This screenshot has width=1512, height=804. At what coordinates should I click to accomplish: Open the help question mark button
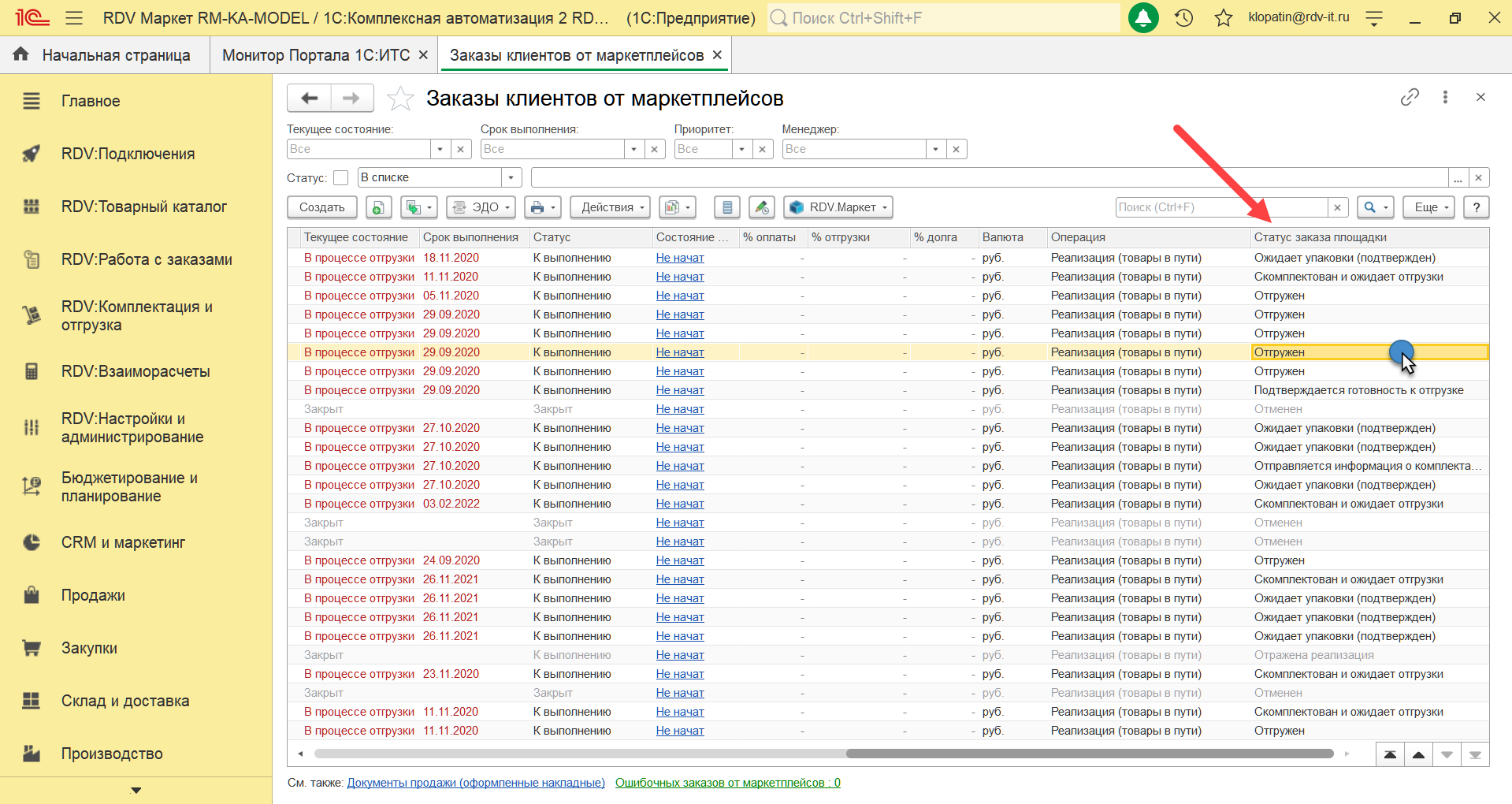coord(1476,207)
